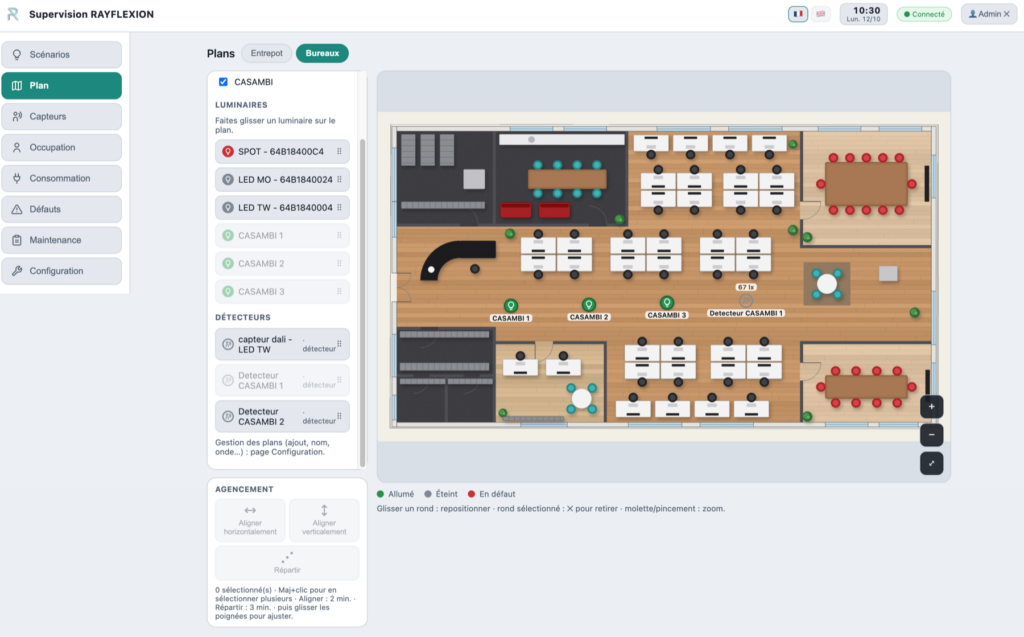1024x637 pixels.
Task: Click the Admin logout button
Action: pos(989,14)
